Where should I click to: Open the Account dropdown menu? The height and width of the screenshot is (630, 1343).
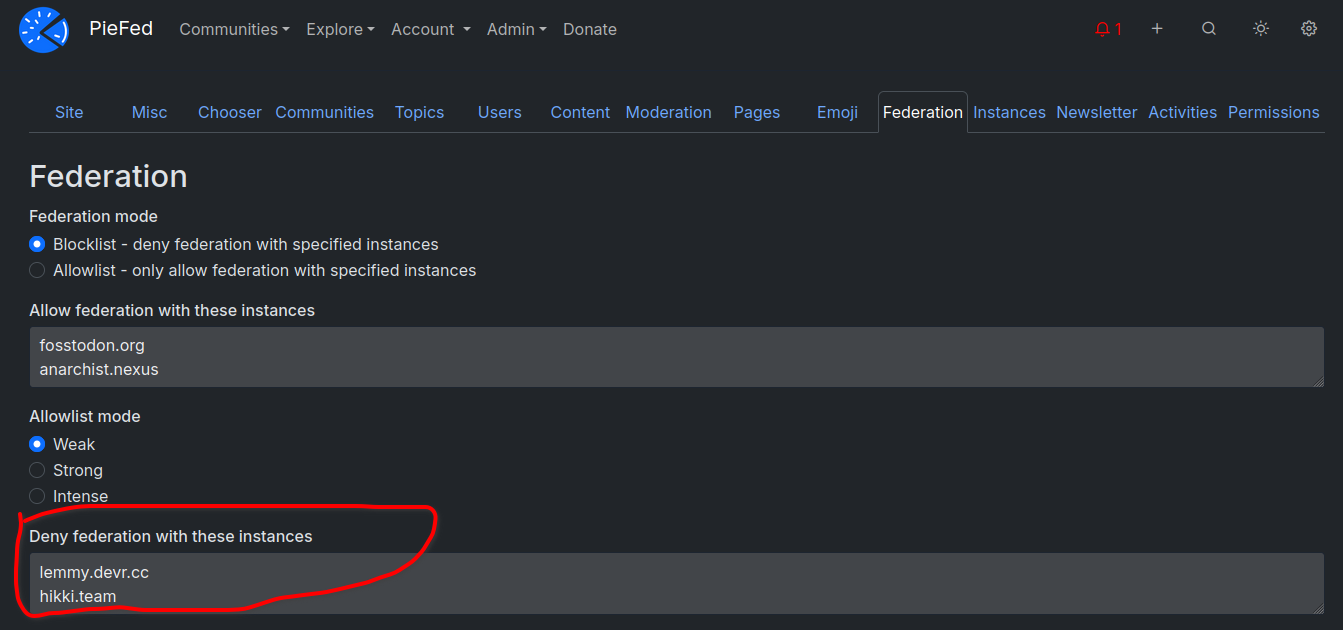point(430,30)
